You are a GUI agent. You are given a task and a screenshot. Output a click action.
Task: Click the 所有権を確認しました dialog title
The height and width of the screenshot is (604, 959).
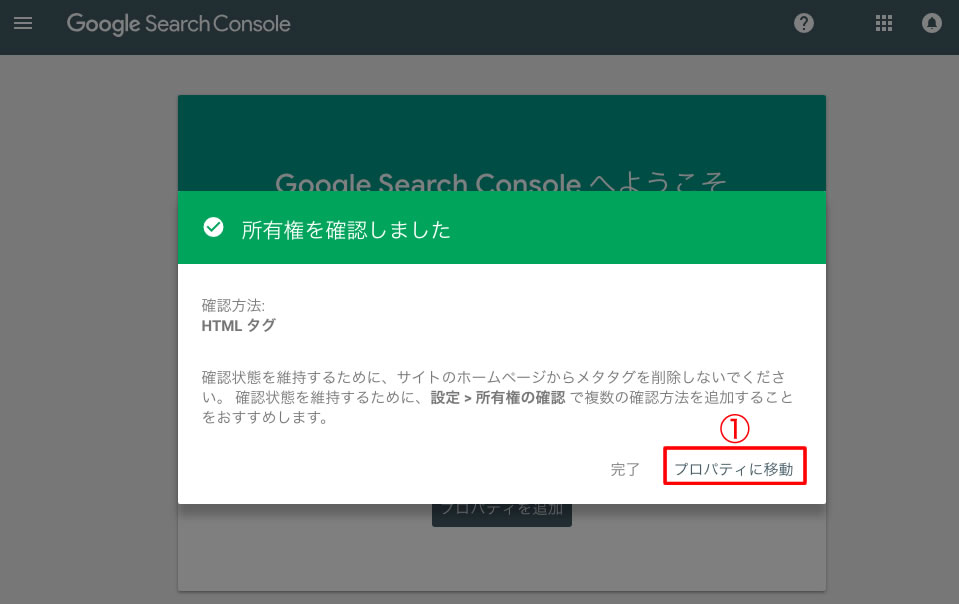(x=346, y=230)
